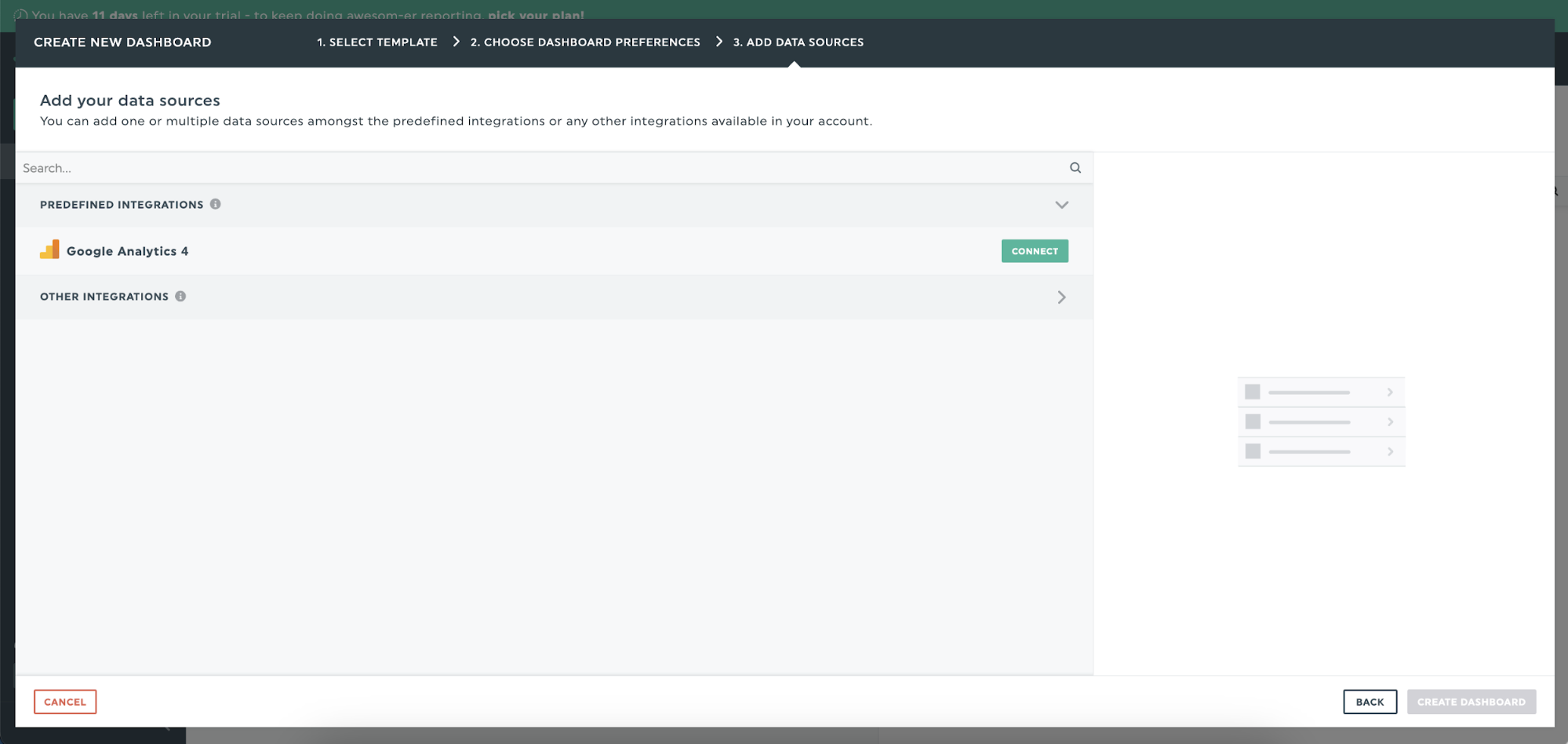
Task: Click the Google Analytics 4 label
Action: 127,251
